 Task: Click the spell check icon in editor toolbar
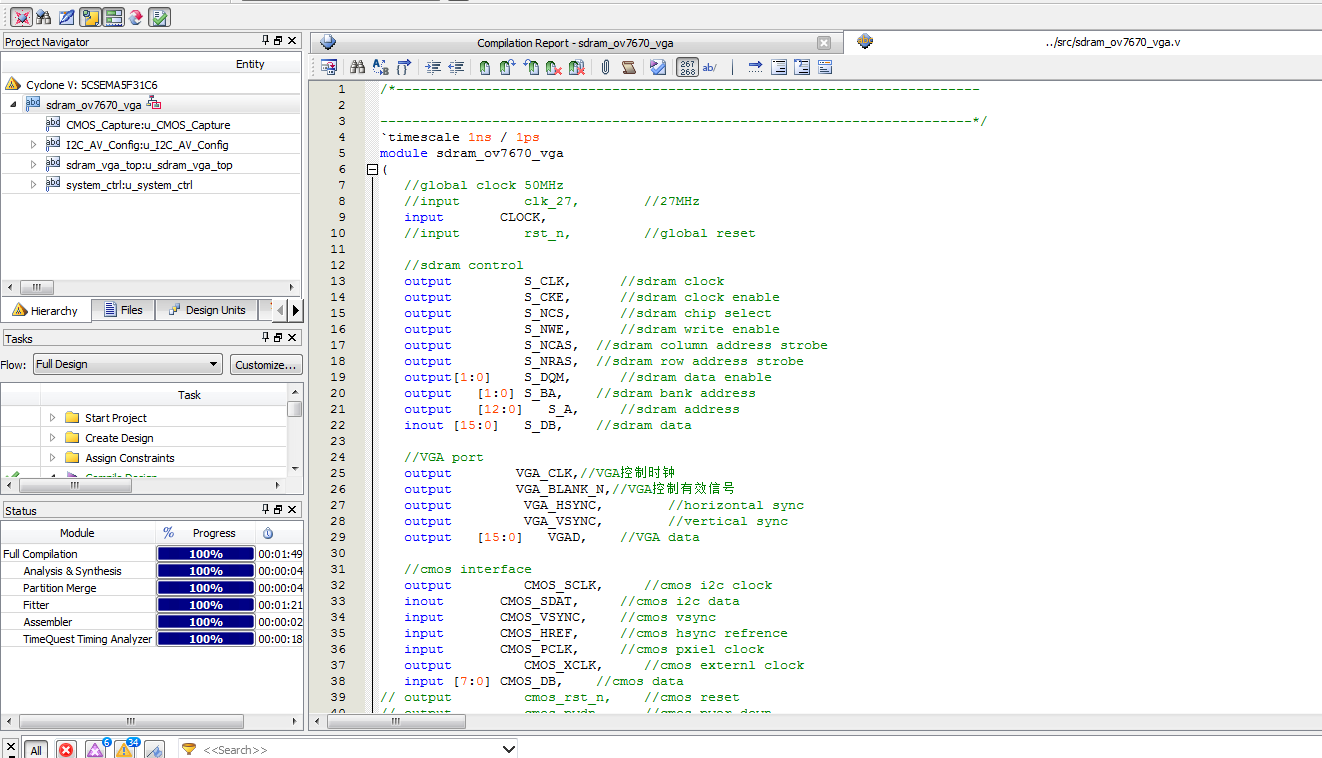pyautogui.click(x=658, y=67)
